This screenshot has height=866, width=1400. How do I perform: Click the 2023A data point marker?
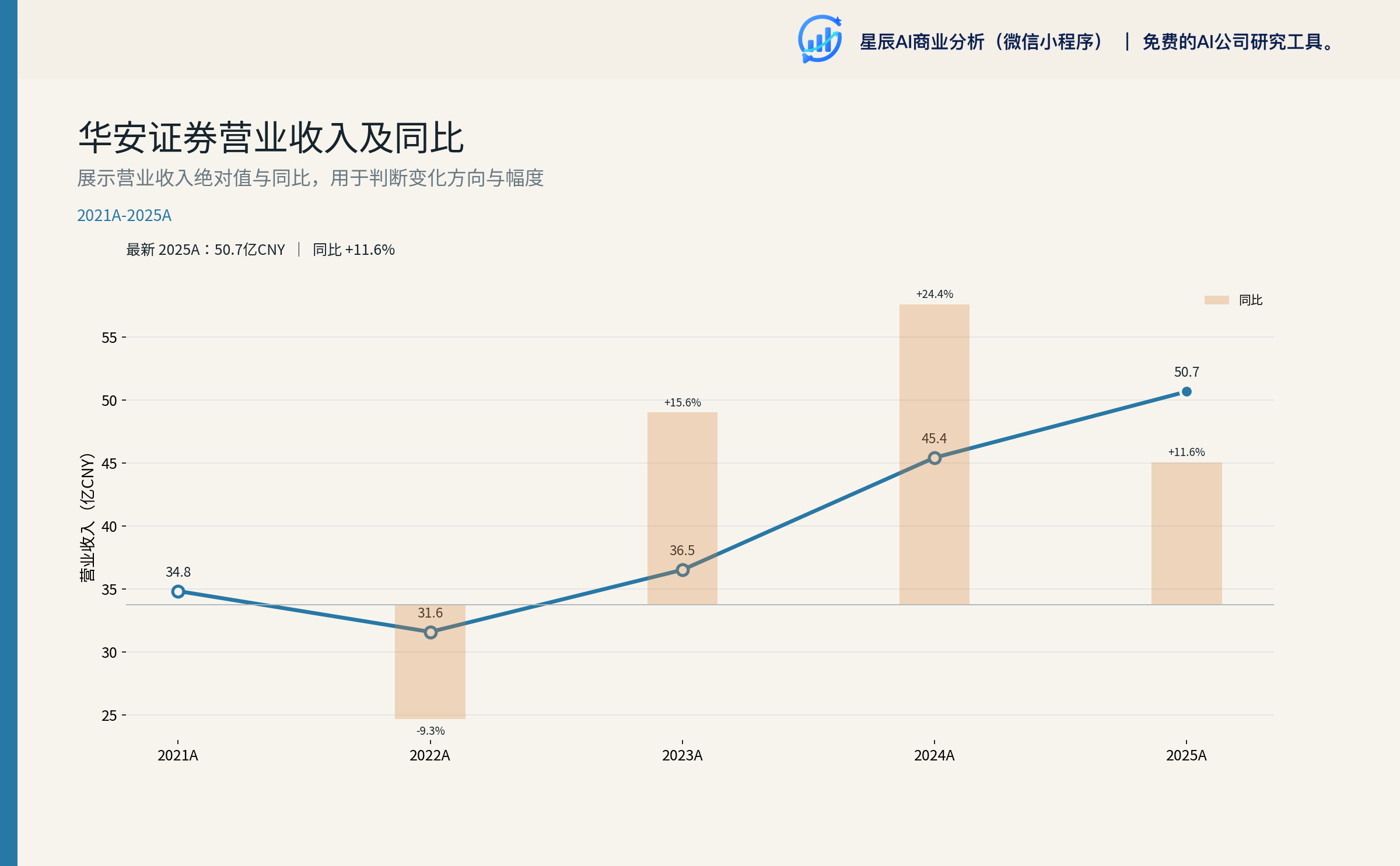[682, 570]
